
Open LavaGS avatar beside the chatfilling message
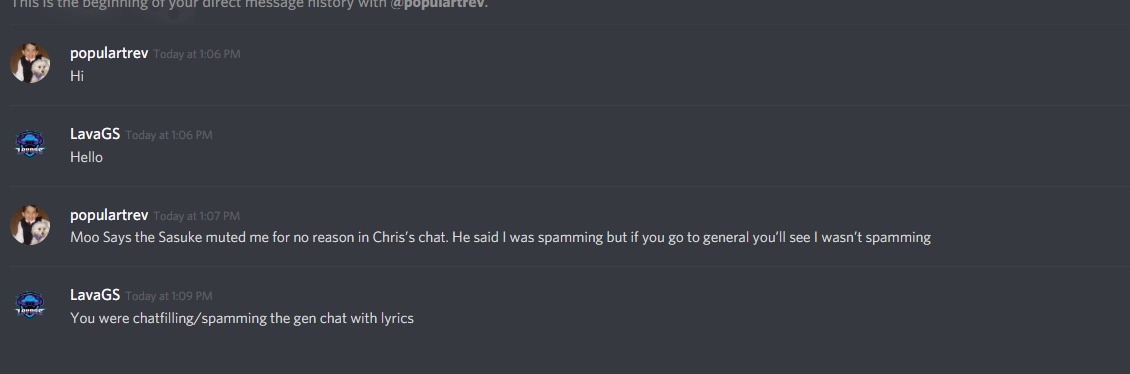click(30, 305)
